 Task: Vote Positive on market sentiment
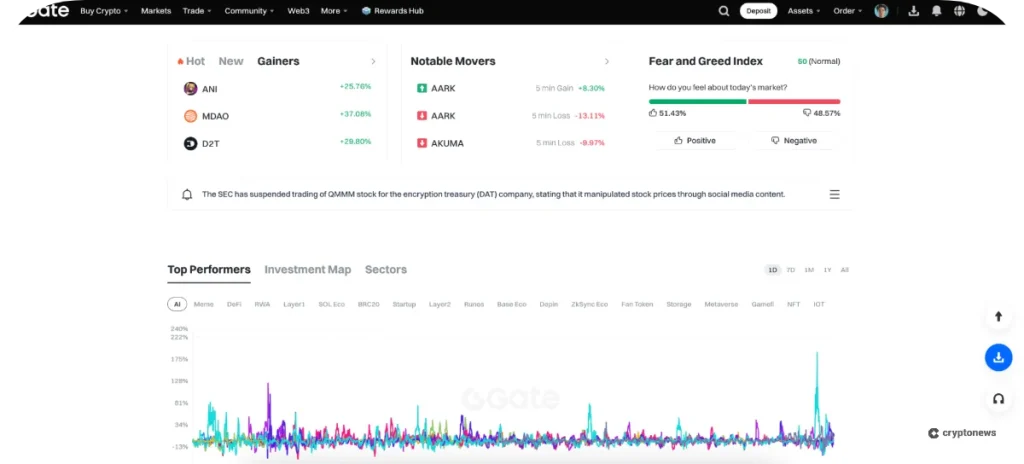coord(695,141)
